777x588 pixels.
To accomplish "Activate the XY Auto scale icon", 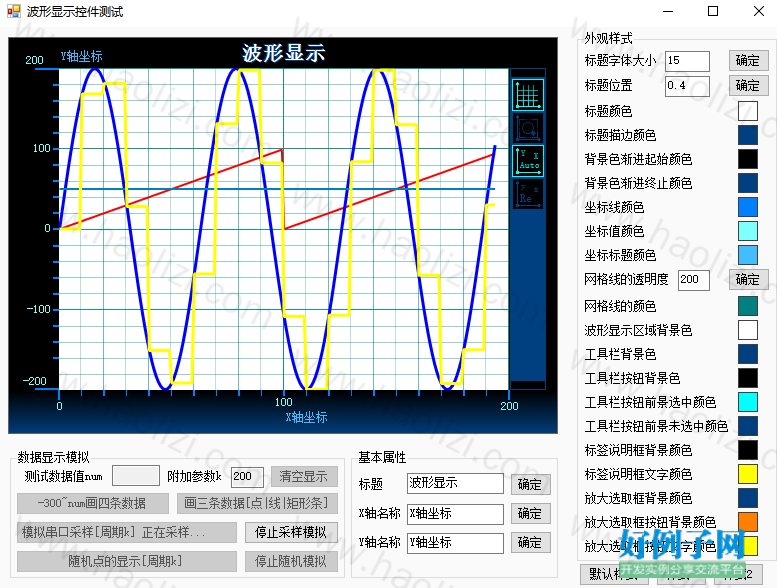I will [528, 161].
